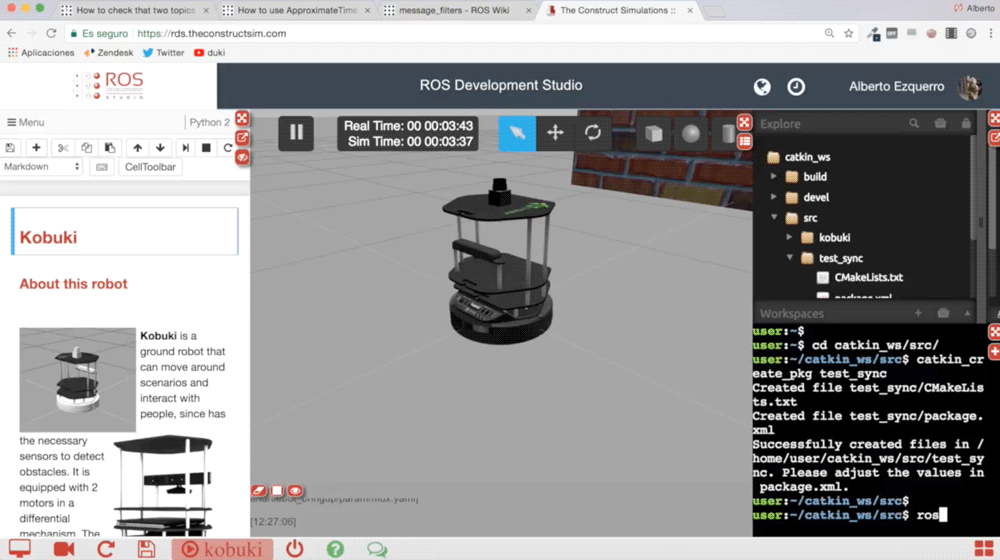Screen dimensions: 1000x560
Task: Pause the running Gazebo simulation
Action: [x=296, y=132]
